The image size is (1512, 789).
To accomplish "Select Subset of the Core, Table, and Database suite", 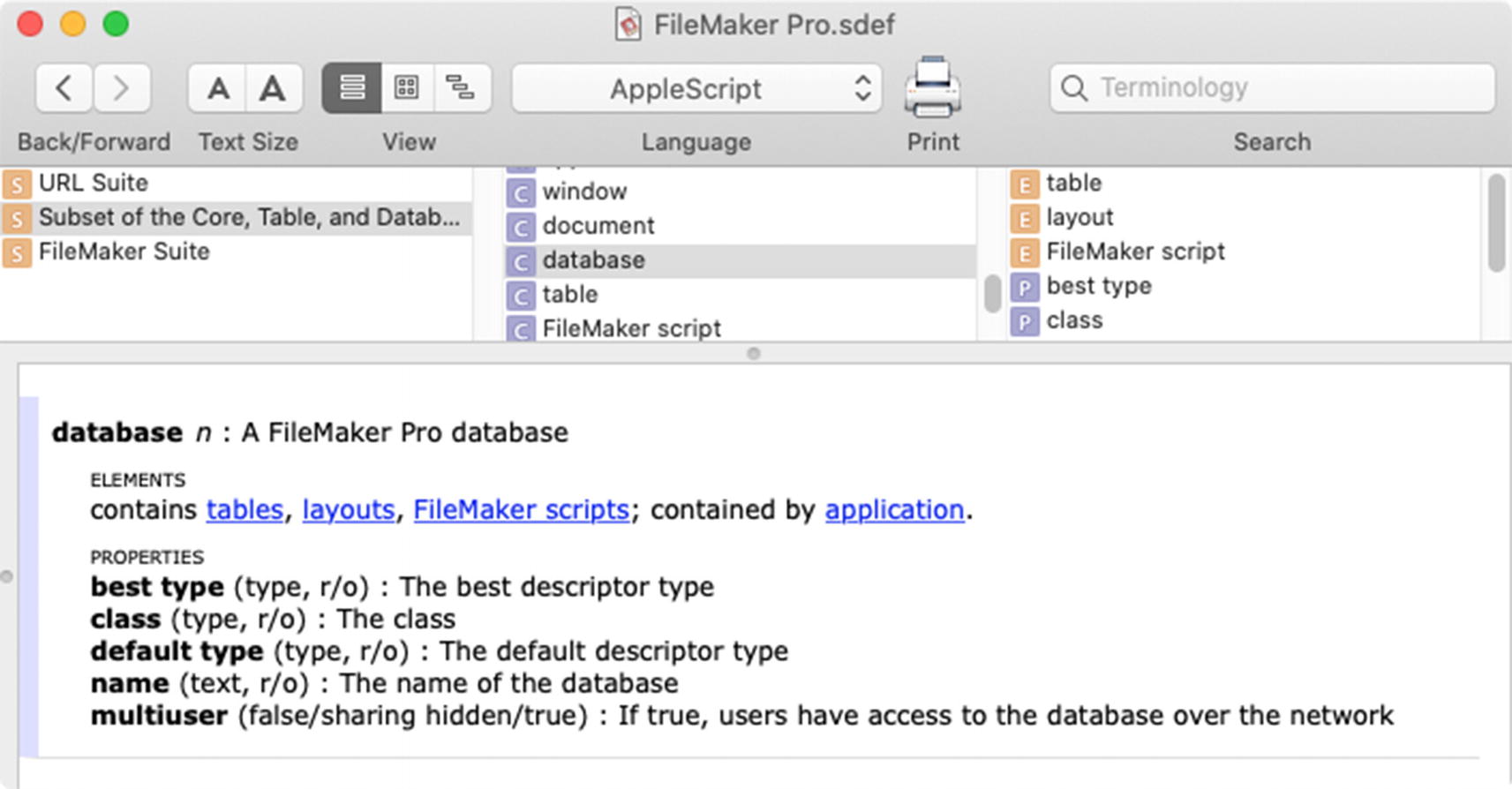I will [236, 217].
